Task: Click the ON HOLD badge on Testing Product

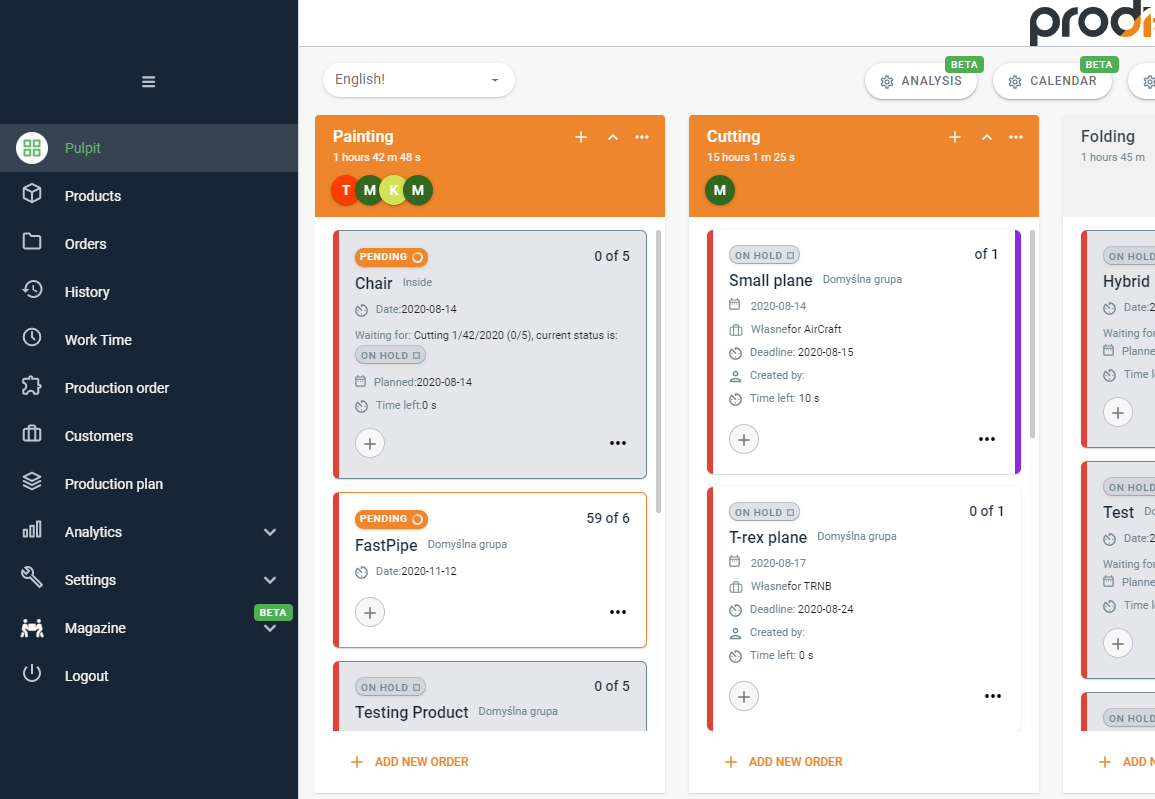Action: click(390, 687)
